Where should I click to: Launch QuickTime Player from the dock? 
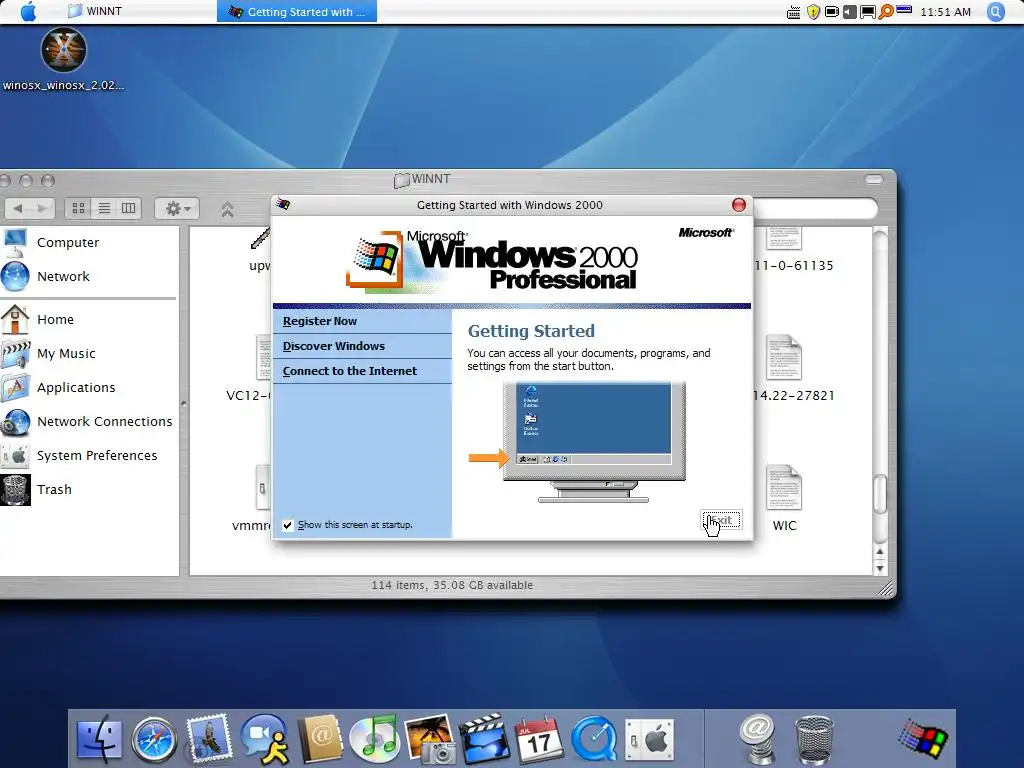click(594, 739)
